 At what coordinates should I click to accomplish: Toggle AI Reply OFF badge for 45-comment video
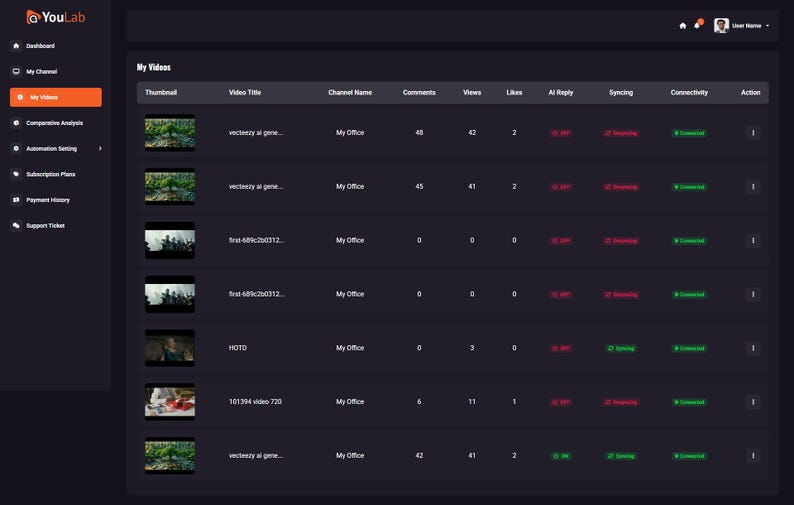[561, 187]
